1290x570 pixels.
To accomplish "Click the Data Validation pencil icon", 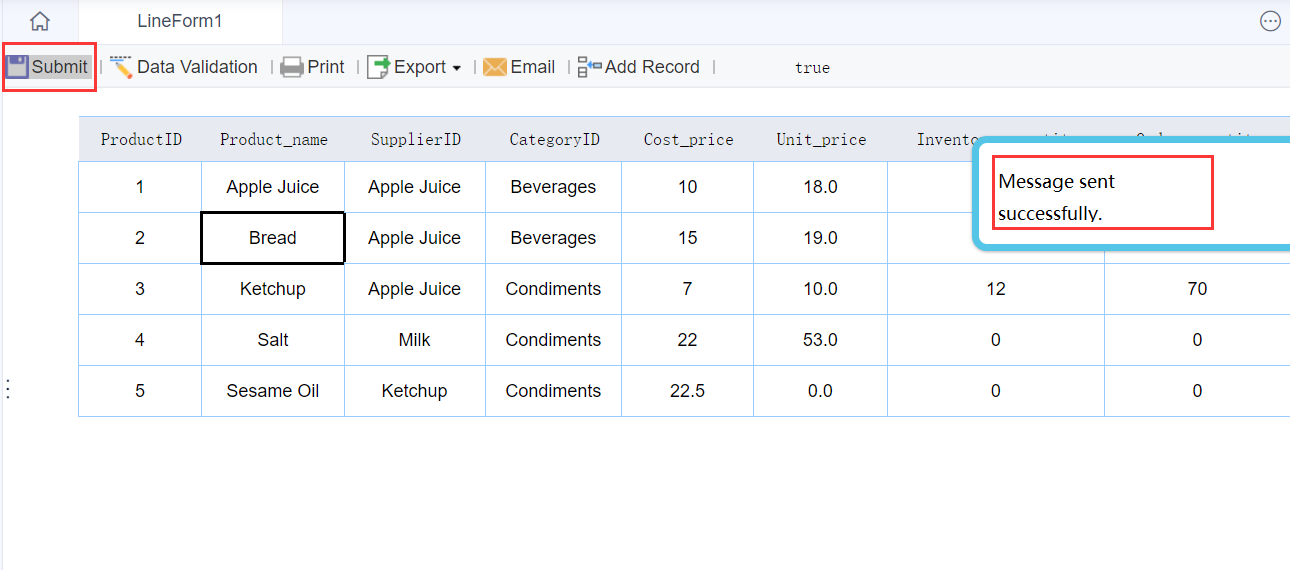I will (121, 67).
